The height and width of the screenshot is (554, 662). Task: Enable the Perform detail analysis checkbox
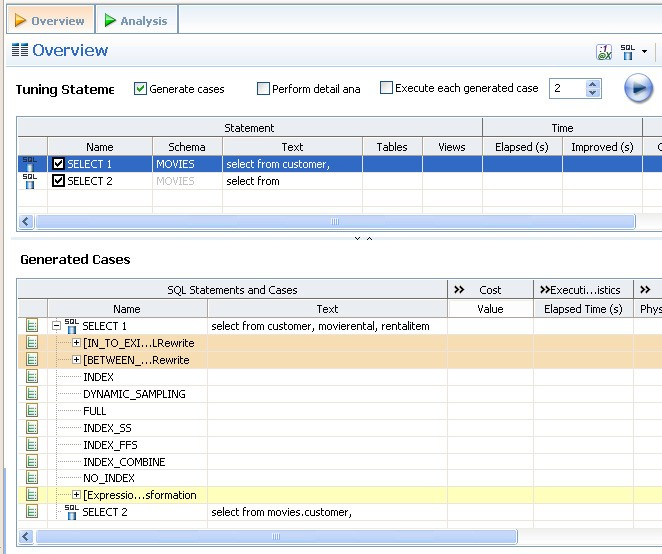point(263,89)
